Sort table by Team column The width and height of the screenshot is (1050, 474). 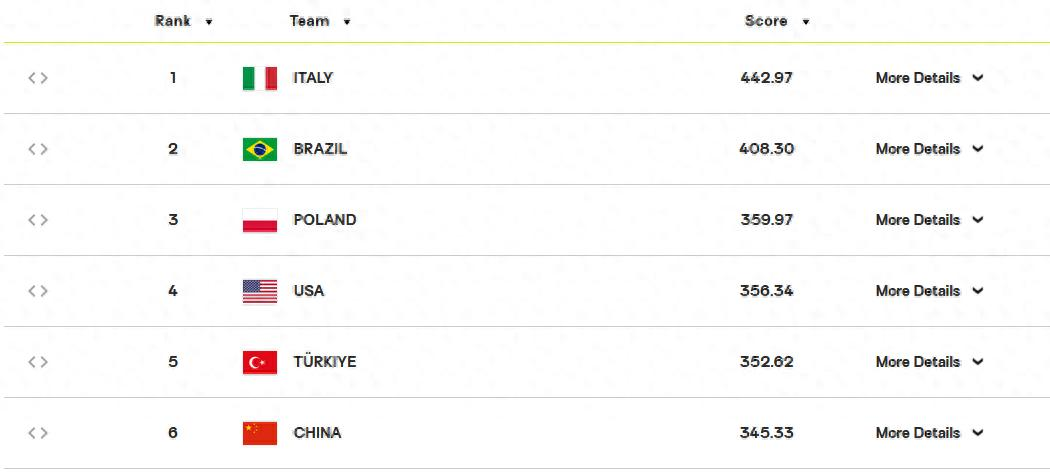pyautogui.click(x=320, y=21)
